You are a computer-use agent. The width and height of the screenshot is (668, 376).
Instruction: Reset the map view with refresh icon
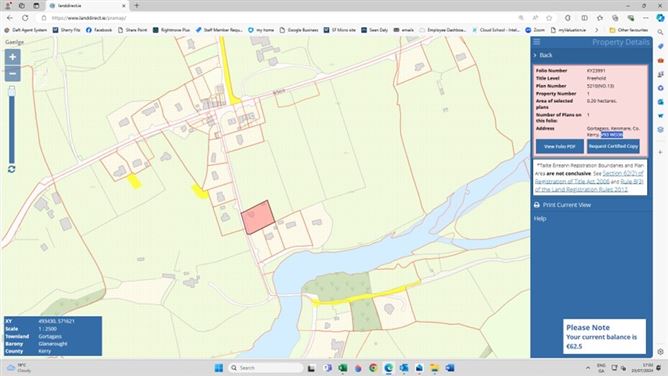pyautogui.click(x=12, y=169)
